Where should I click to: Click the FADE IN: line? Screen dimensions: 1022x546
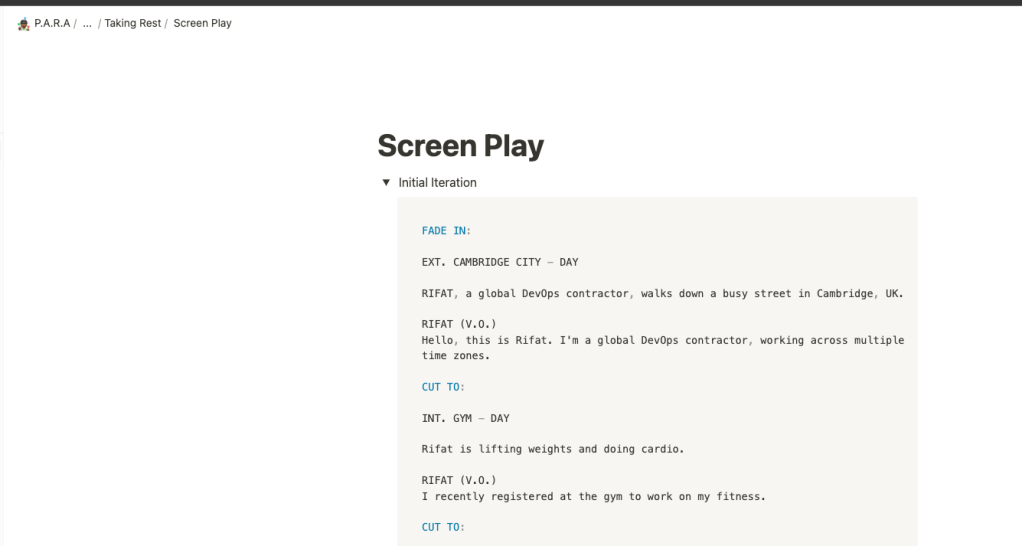click(446, 231)
